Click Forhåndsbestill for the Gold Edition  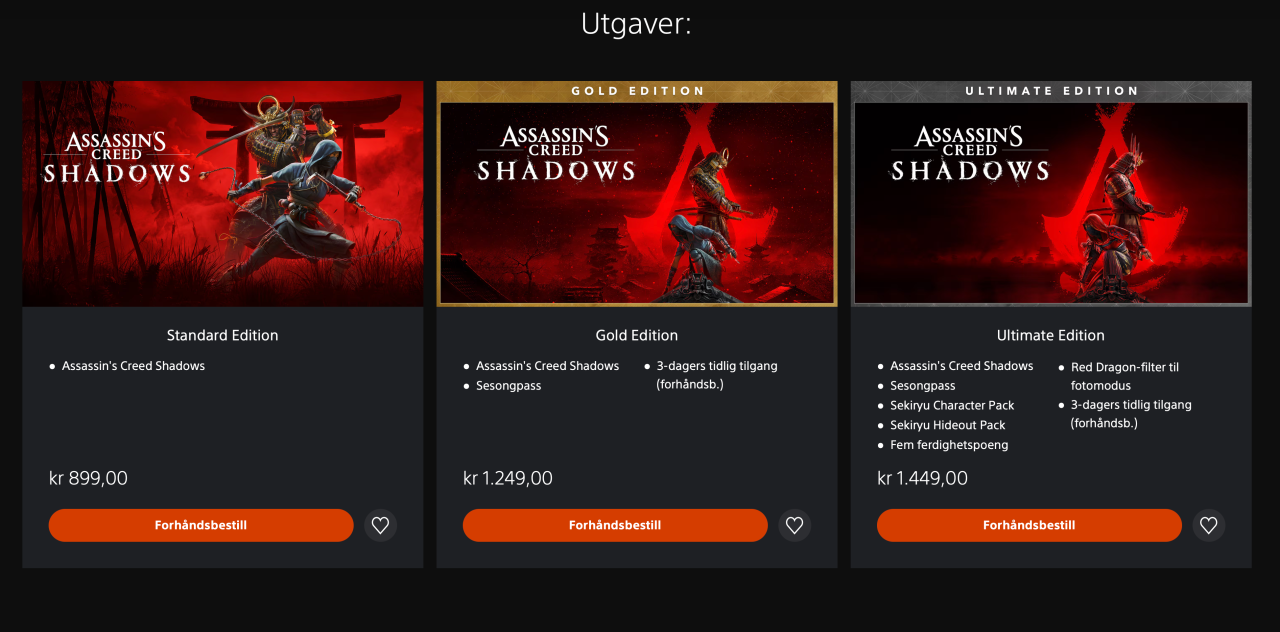[x=615, y=525]
